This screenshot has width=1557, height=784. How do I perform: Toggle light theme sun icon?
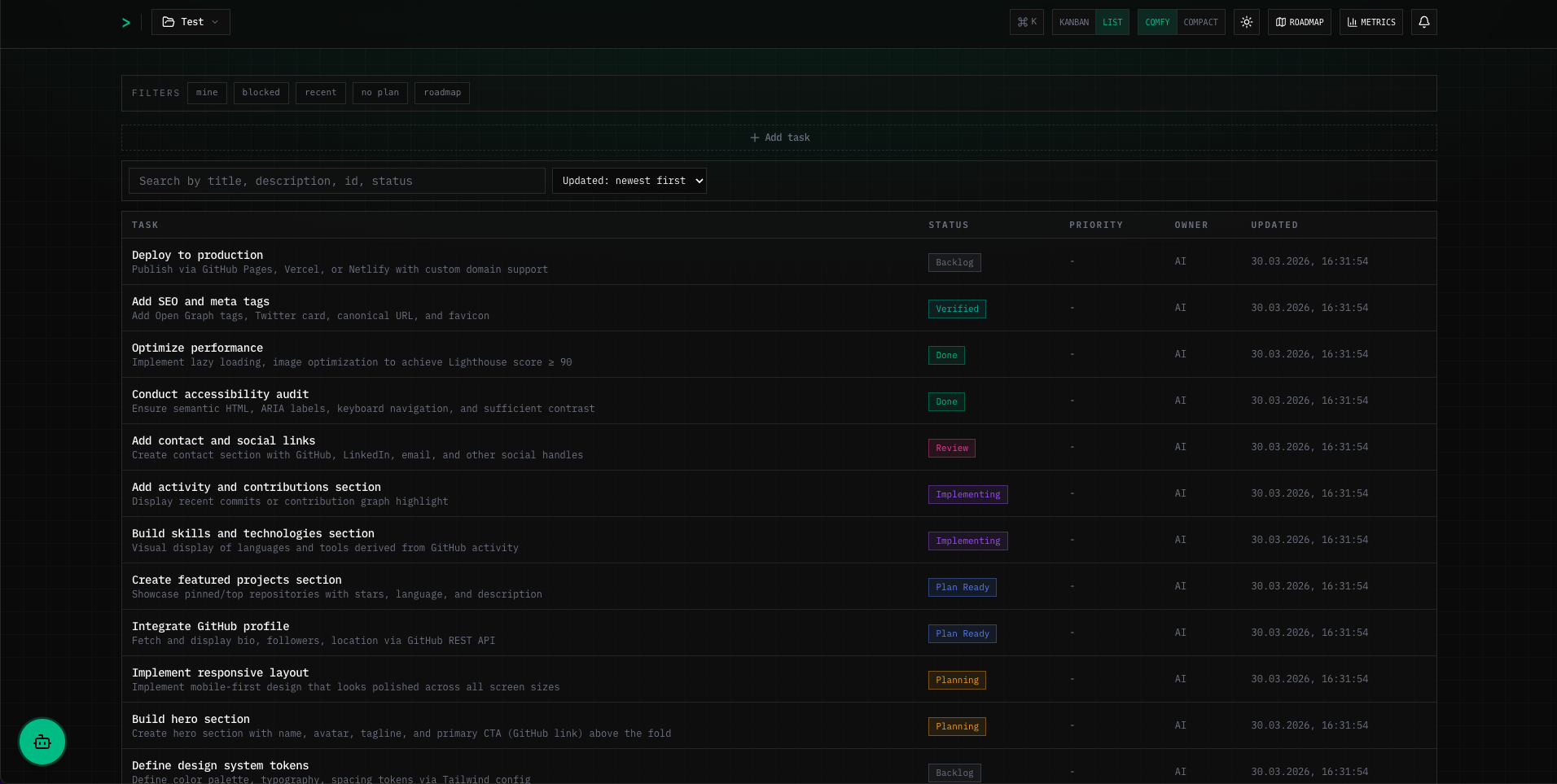[x=1247, y=22]
